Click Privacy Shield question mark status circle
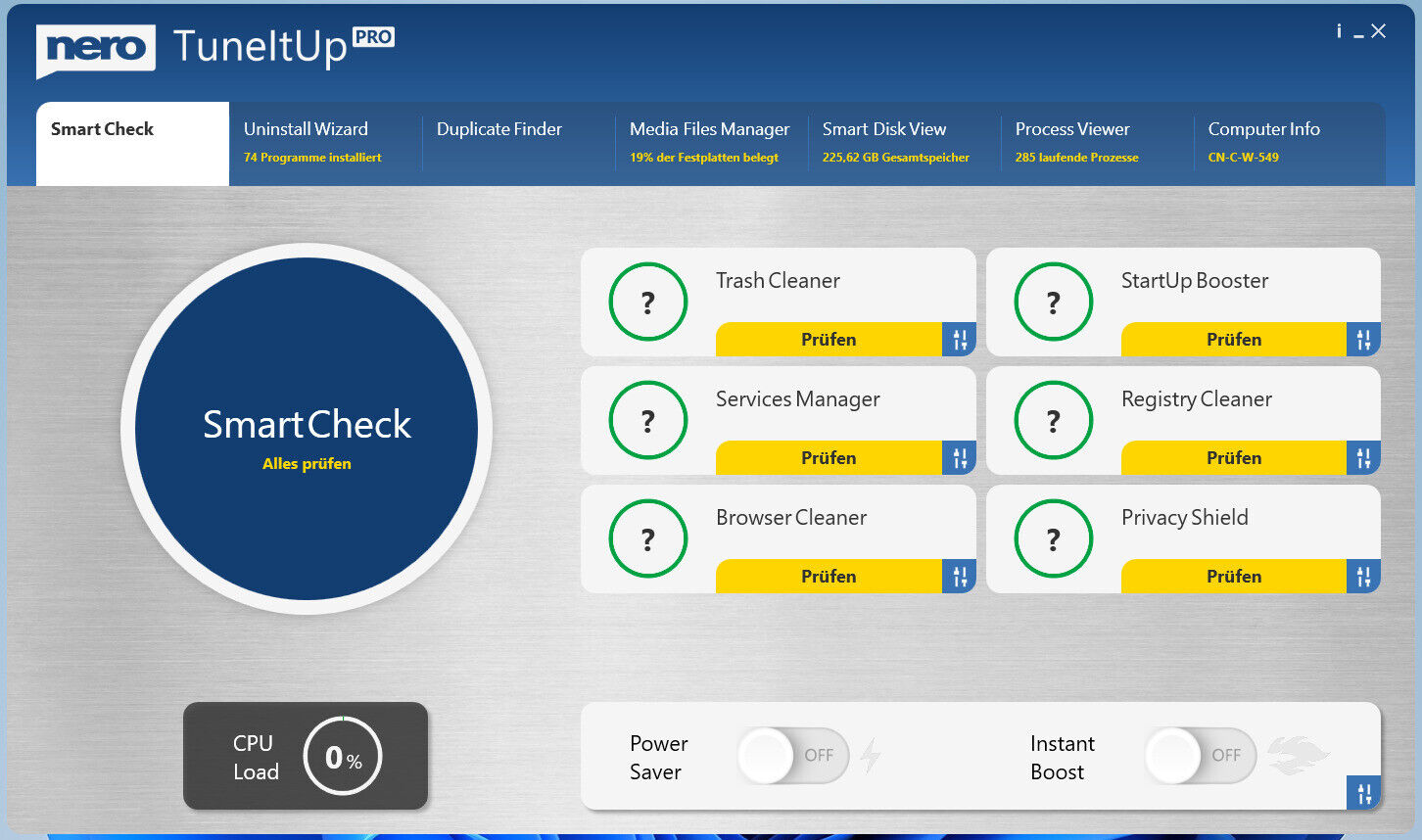Image resolution: width=1422 pixels, height=840 pixels. [x=1054, y=538]
